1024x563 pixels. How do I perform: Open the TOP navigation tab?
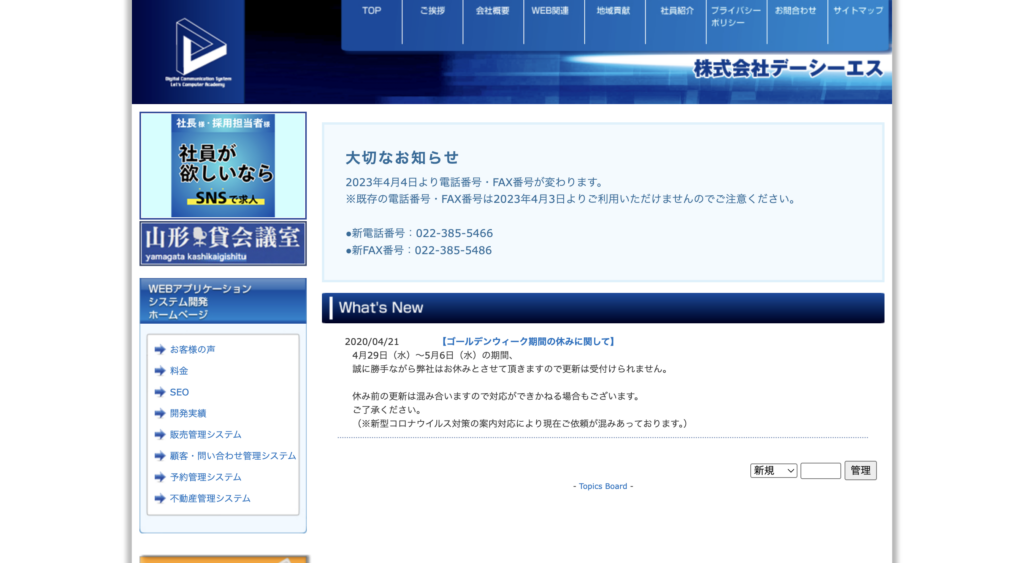point(372,12)
